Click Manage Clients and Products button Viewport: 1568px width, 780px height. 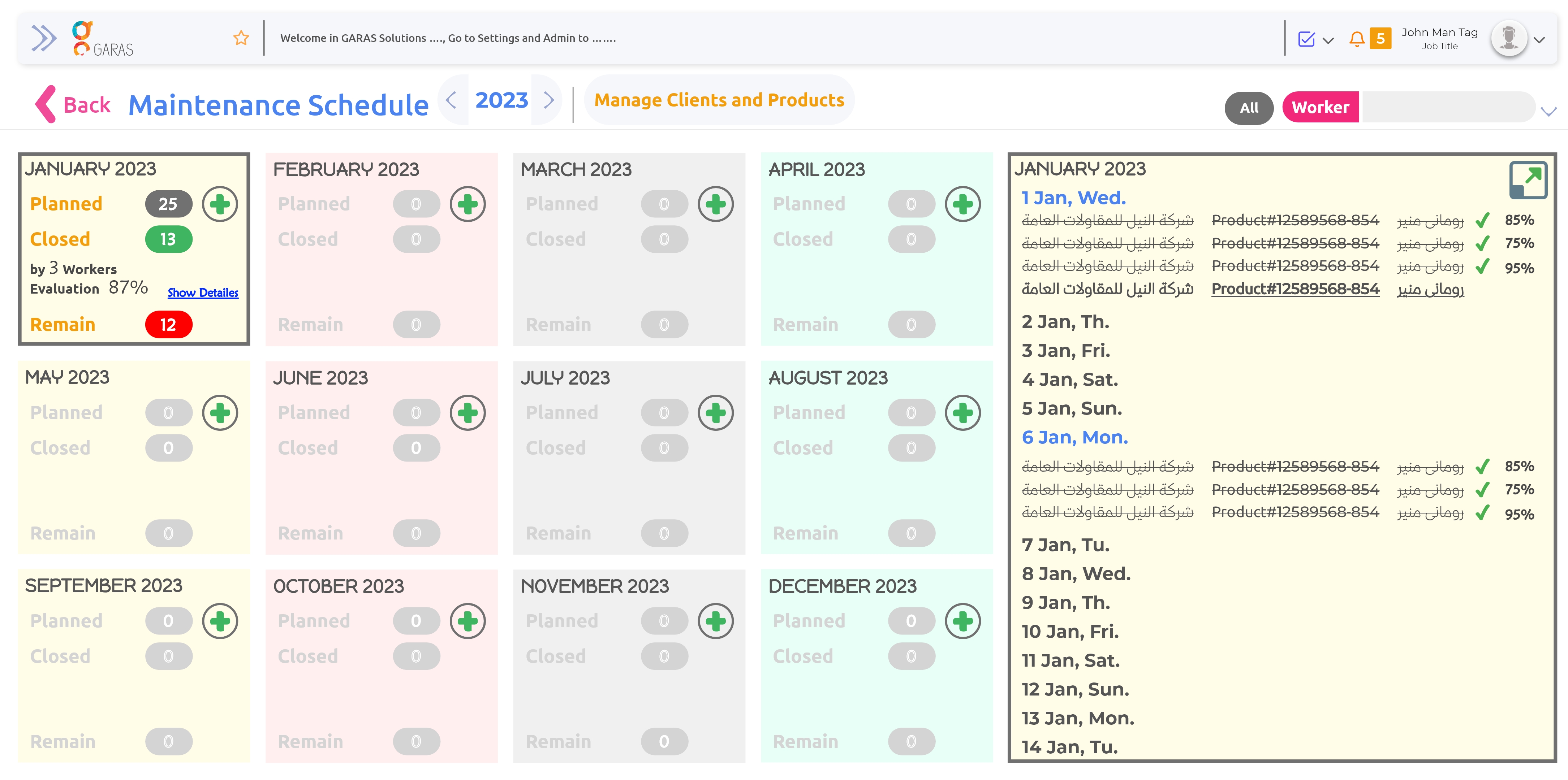719,100
